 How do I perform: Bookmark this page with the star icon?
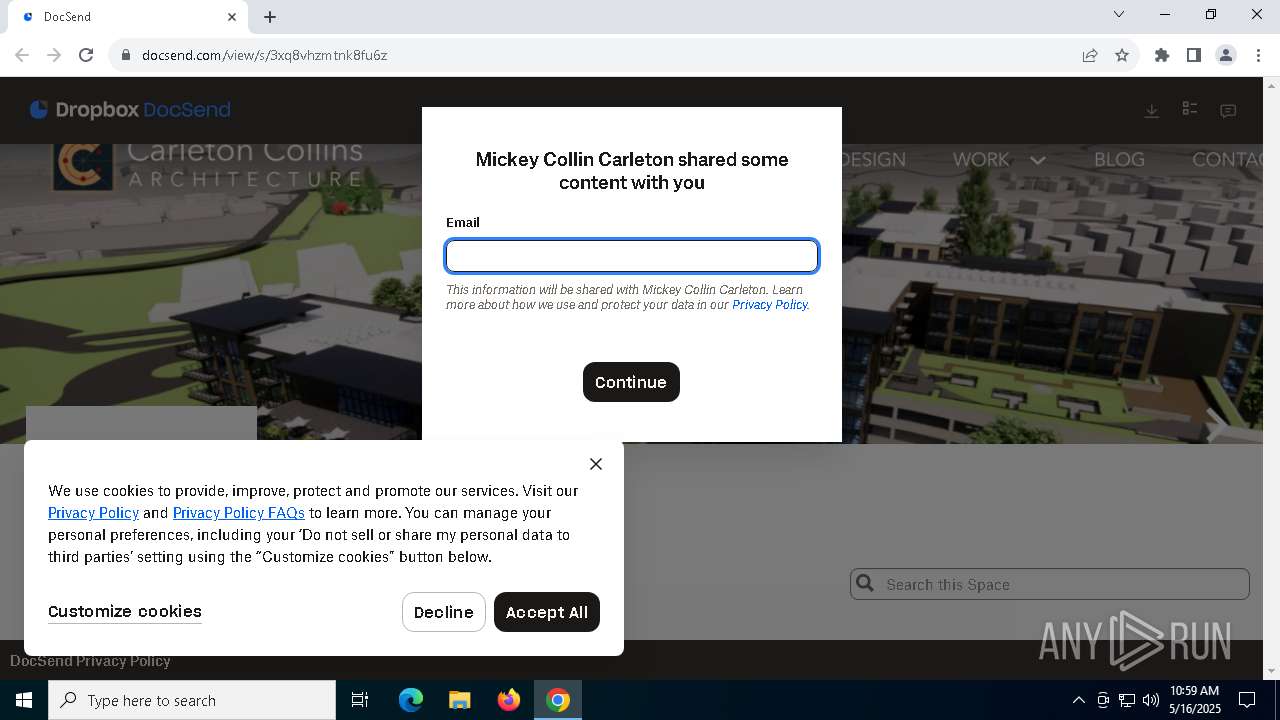tap(1122, 55)
